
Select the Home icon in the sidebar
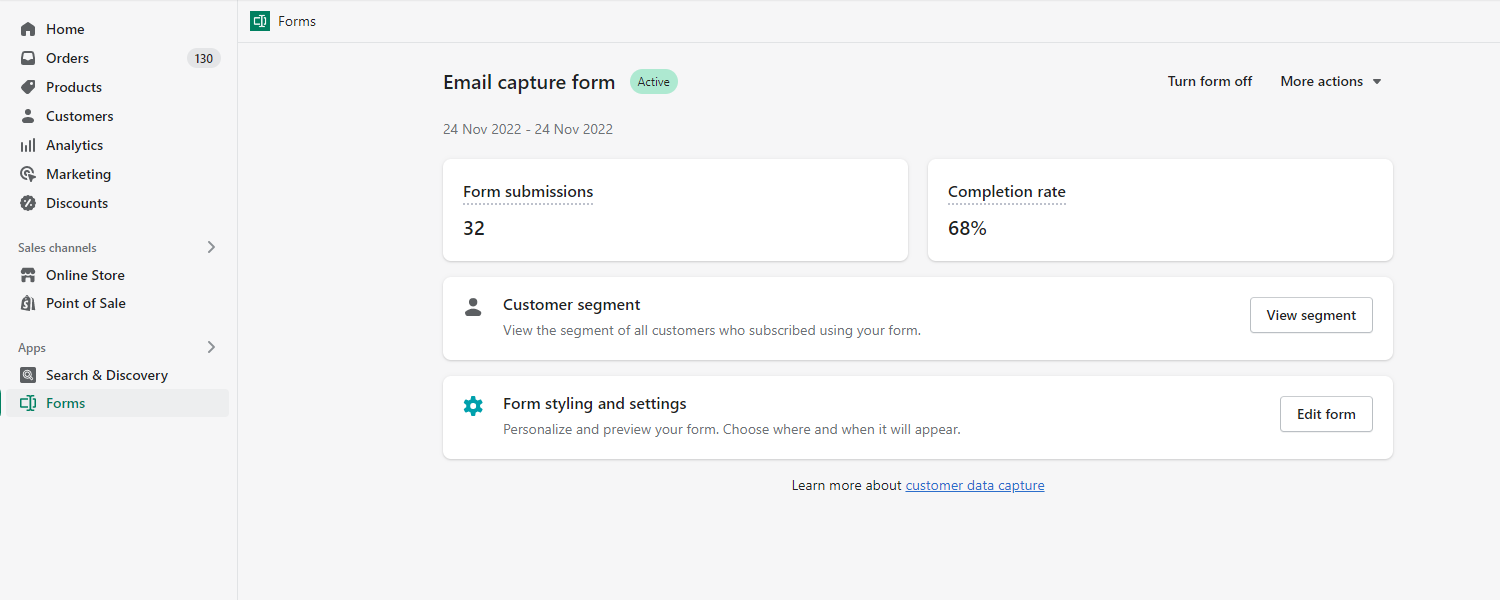click(x=28, y=28)
